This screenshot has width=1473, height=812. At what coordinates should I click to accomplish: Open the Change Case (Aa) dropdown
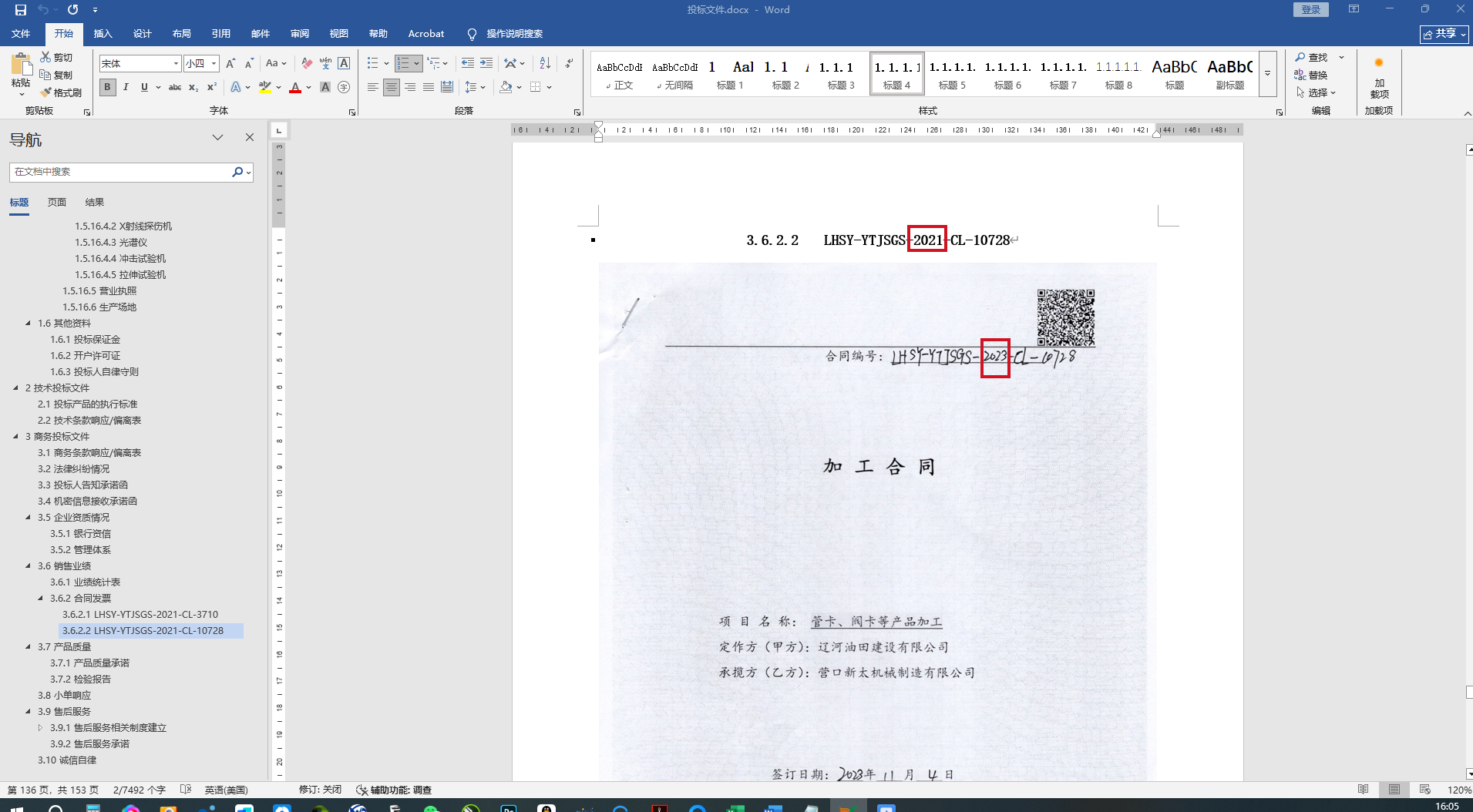(x=276, y=63)
